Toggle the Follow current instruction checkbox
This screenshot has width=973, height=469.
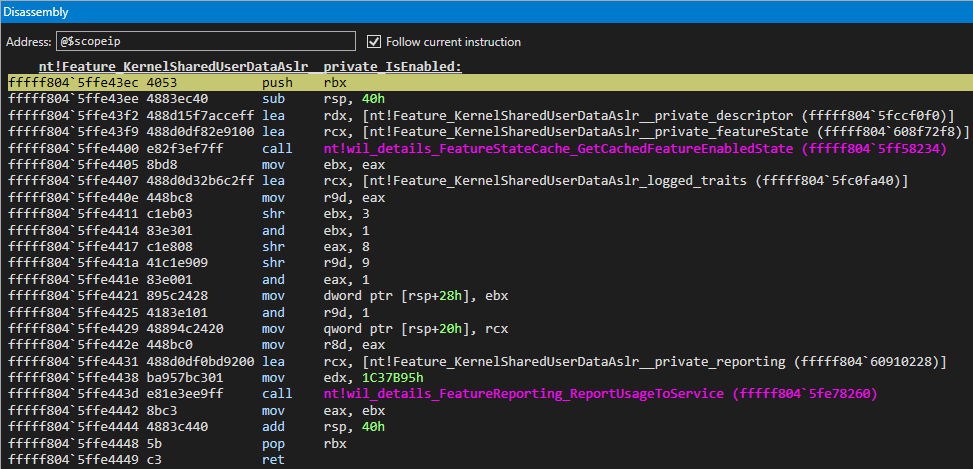tap(375, 42)
